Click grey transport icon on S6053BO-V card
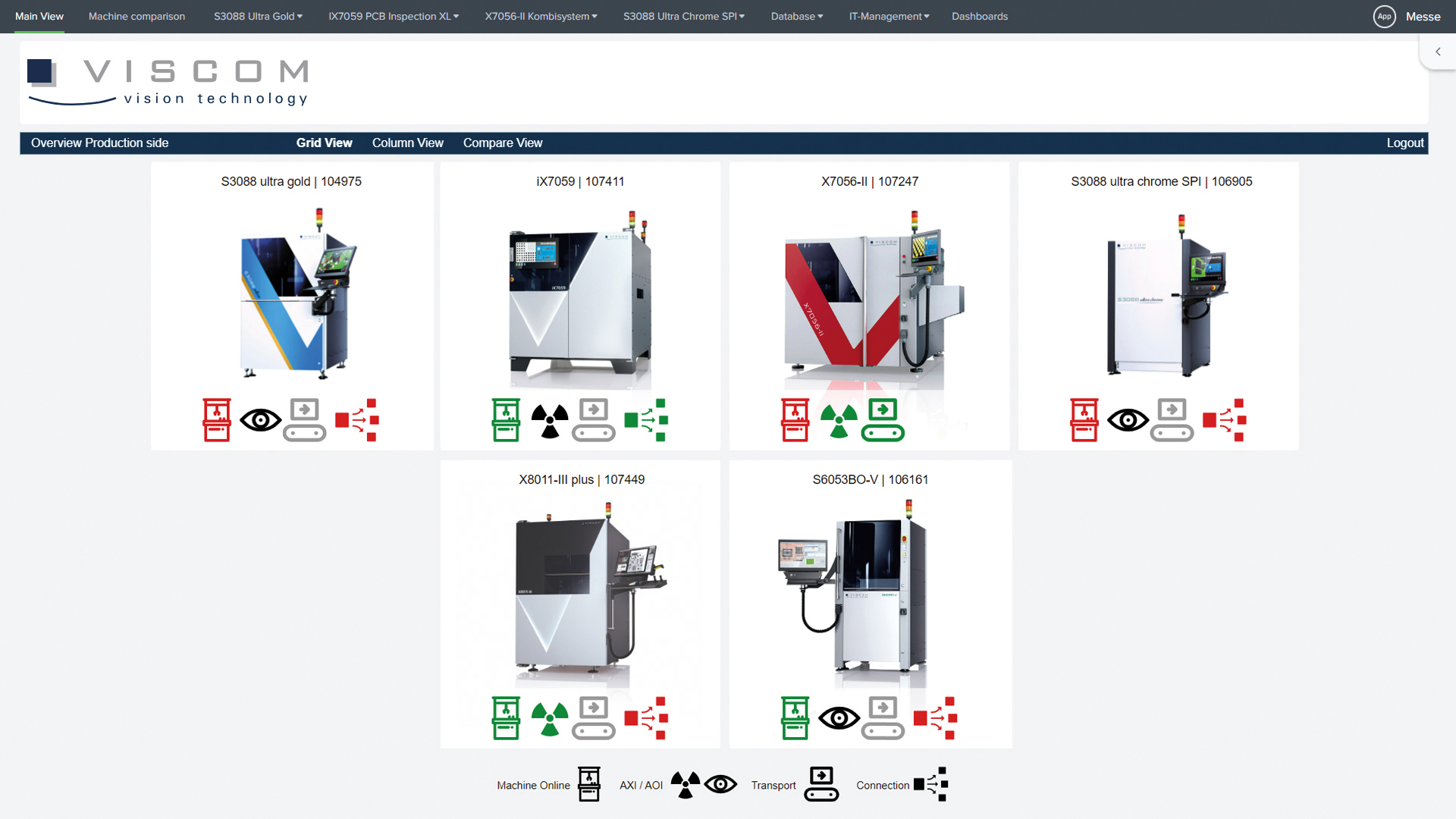 [883, 717]
